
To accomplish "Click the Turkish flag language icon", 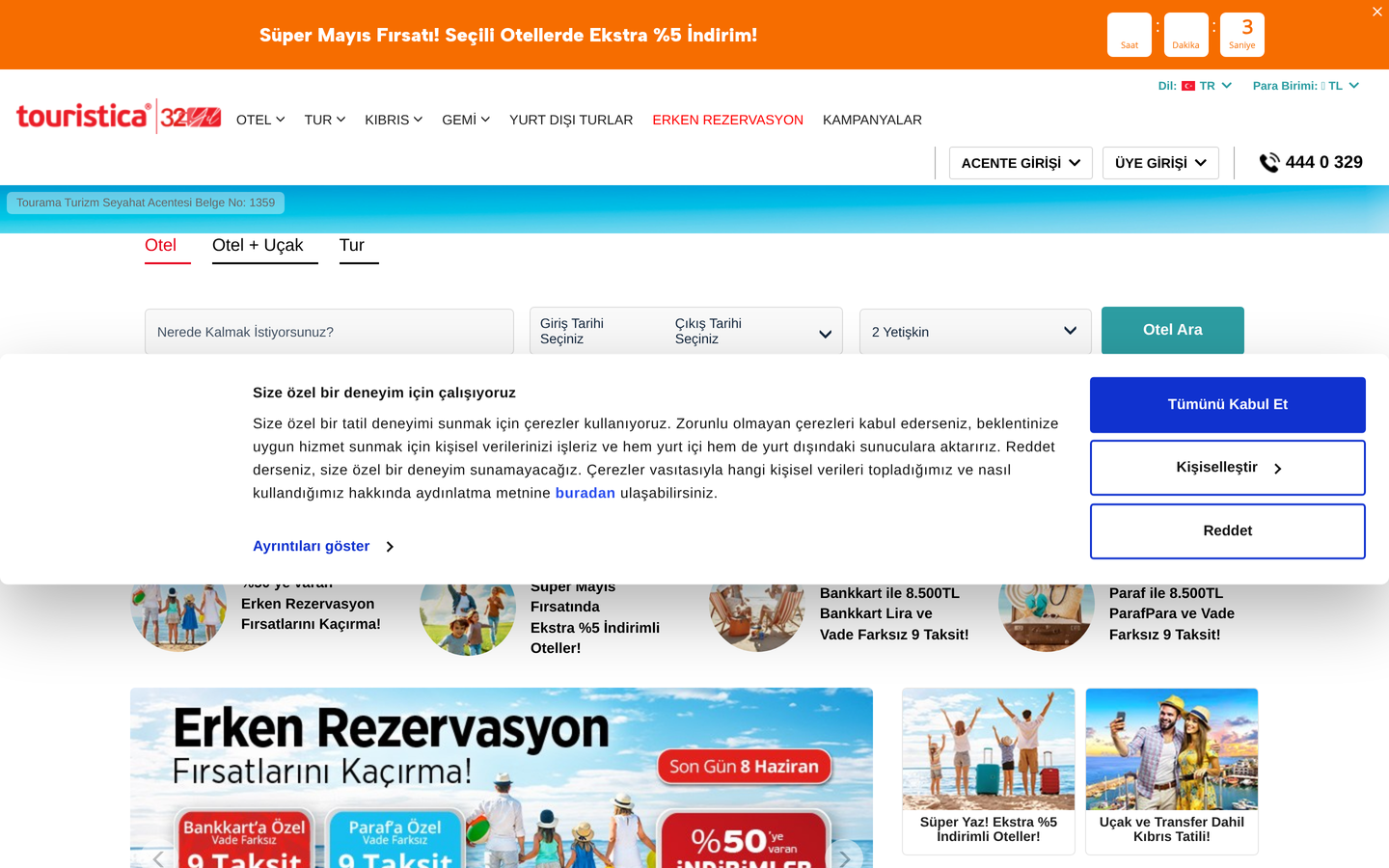I will [x=1188, y=86].
